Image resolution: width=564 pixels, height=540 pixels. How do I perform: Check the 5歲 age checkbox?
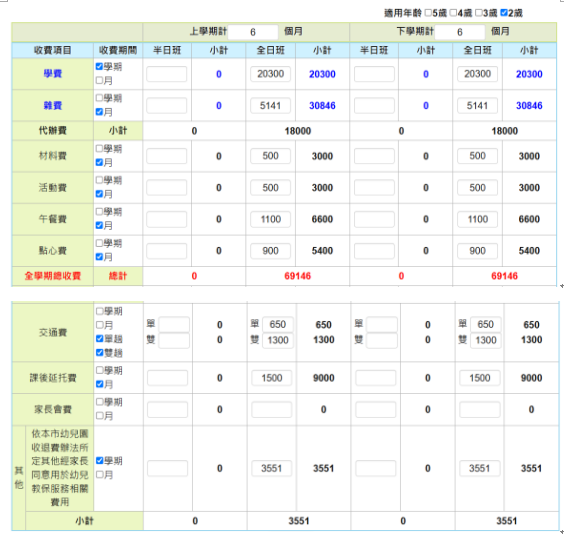428,13
